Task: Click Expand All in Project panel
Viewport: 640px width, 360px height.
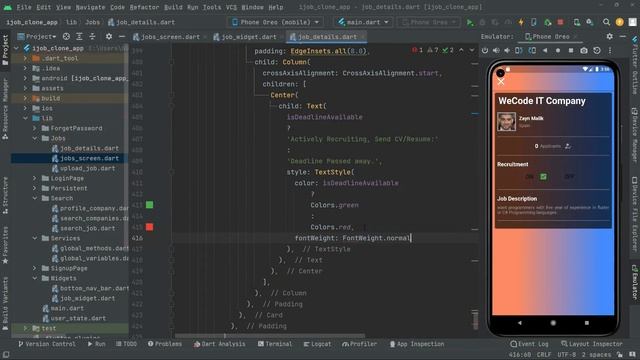Action: click(x=79, y=36)
